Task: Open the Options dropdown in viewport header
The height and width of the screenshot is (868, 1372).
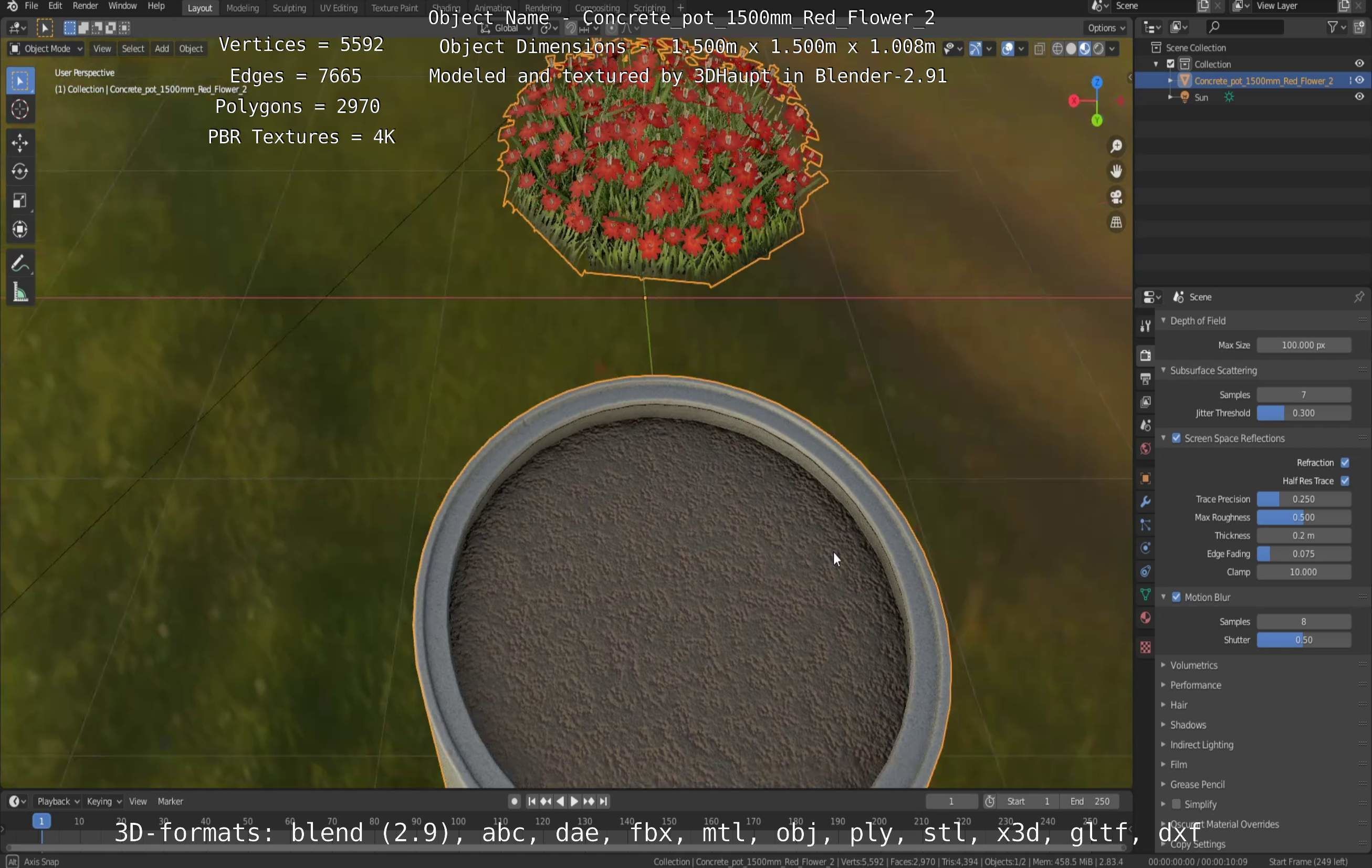Action: (x=1105, y=28)
